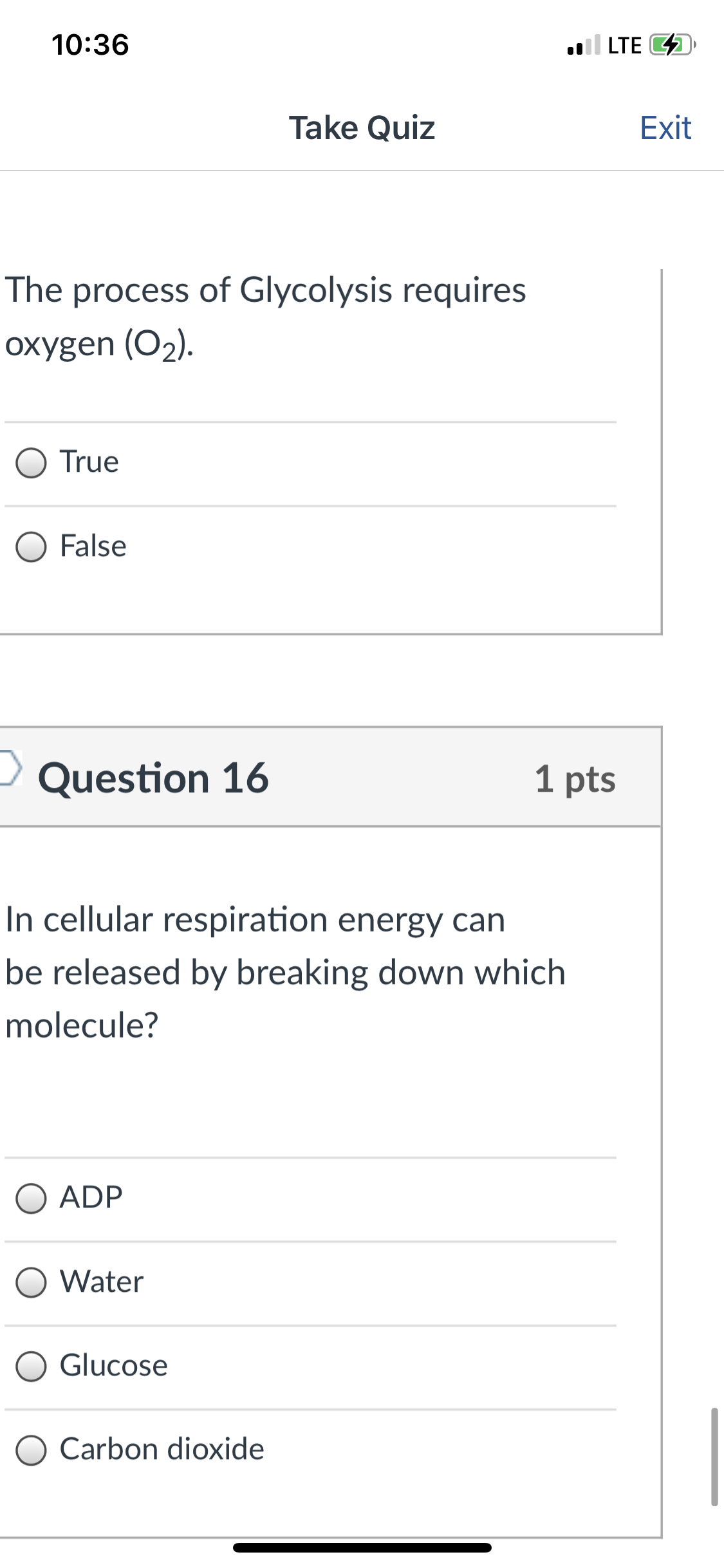Click the vertical scrollbar thumb
Screen dimensions: 724x1568
(714, 1457)
